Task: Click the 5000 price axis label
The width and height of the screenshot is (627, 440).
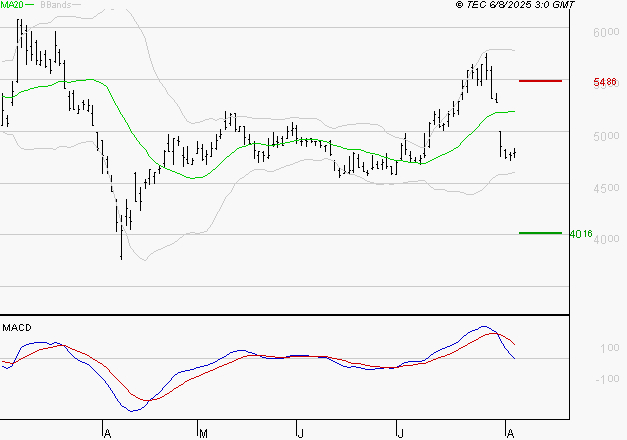Action: [x=606, y=136]
